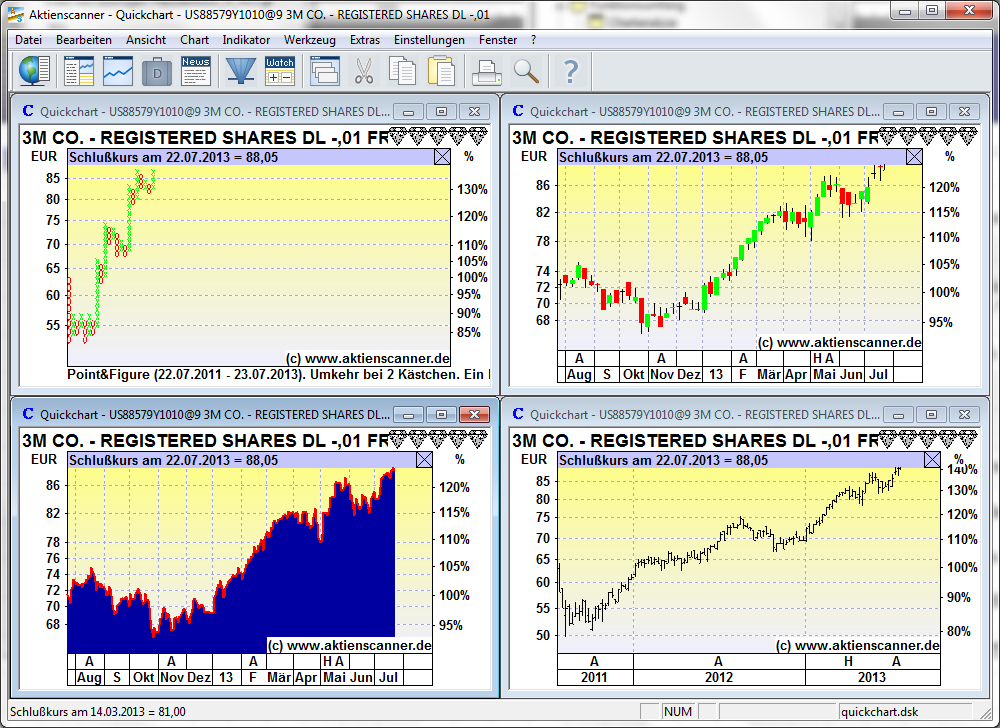Click the aktienscanner.de link in blue area chart
The height and width of the screenshot is (728, 1000).
pos(349,645)
